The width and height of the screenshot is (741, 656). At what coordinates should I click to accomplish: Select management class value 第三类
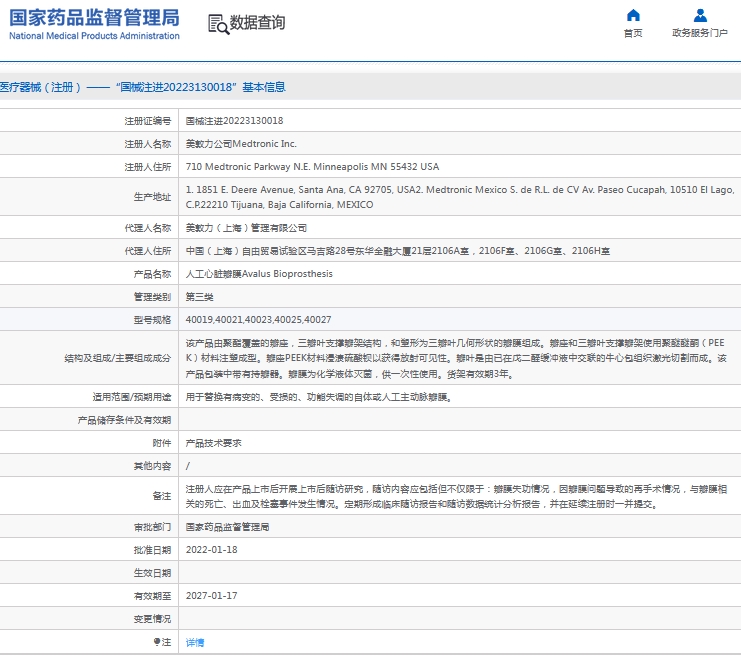199,297
